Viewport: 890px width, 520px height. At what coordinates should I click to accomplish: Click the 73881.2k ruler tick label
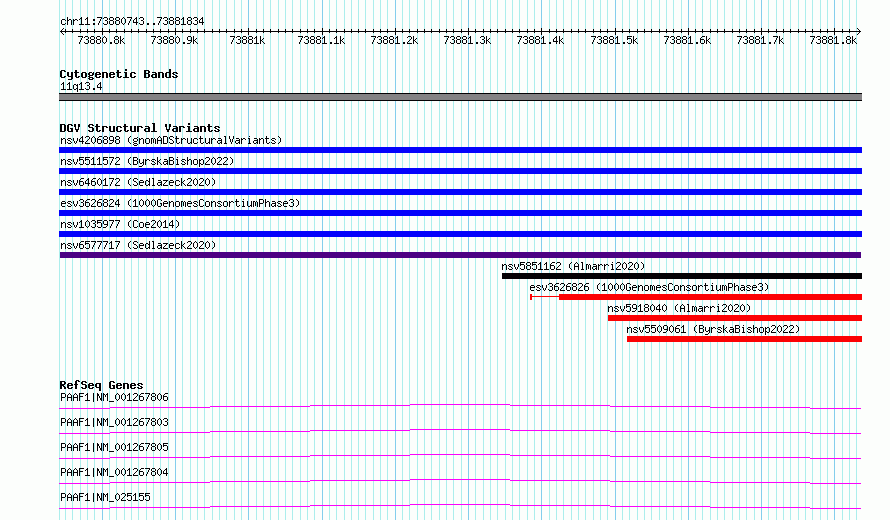(x=394, y=40)
